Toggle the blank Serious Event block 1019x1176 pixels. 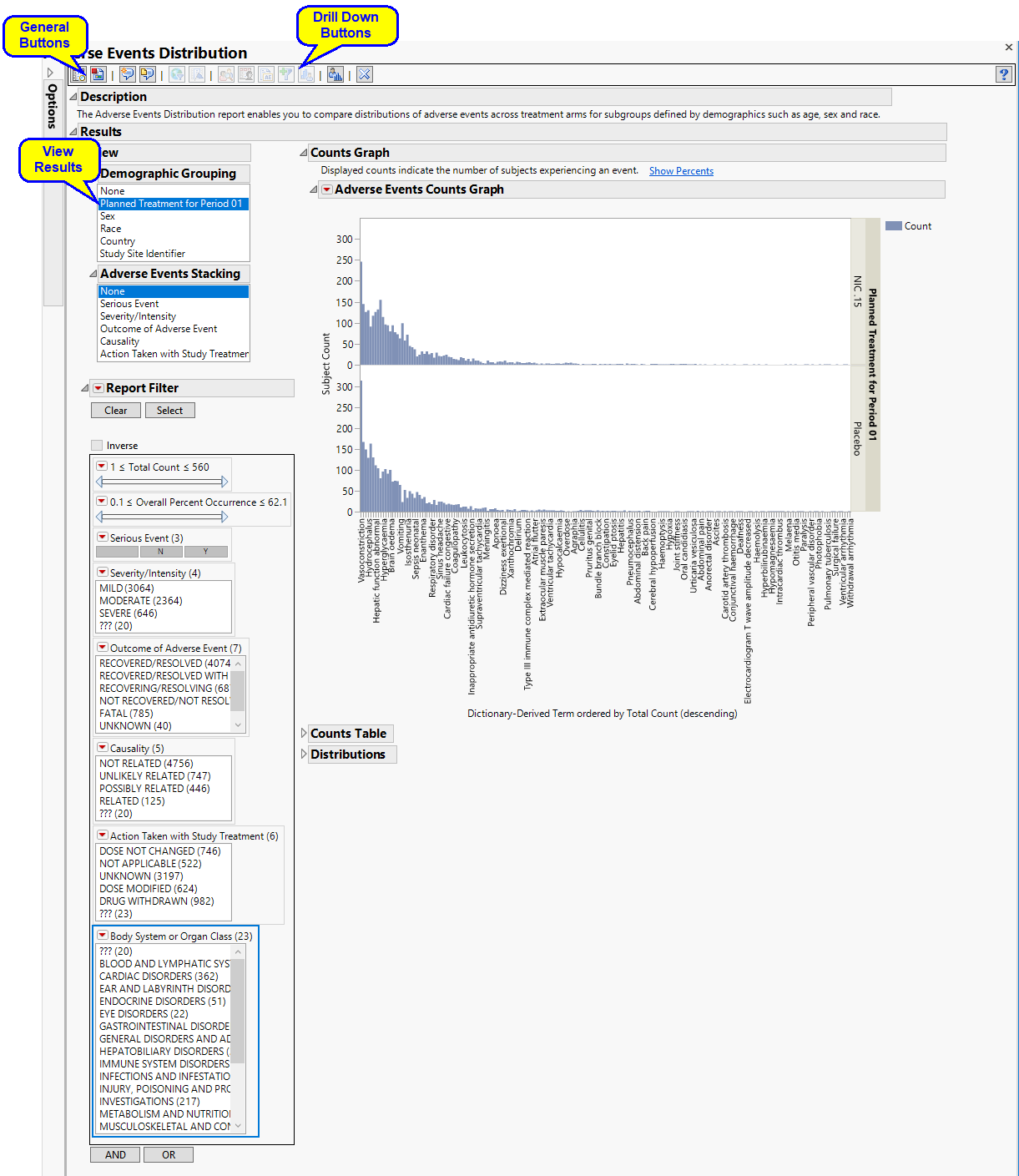pyautogui.click(x=118, y=552)
